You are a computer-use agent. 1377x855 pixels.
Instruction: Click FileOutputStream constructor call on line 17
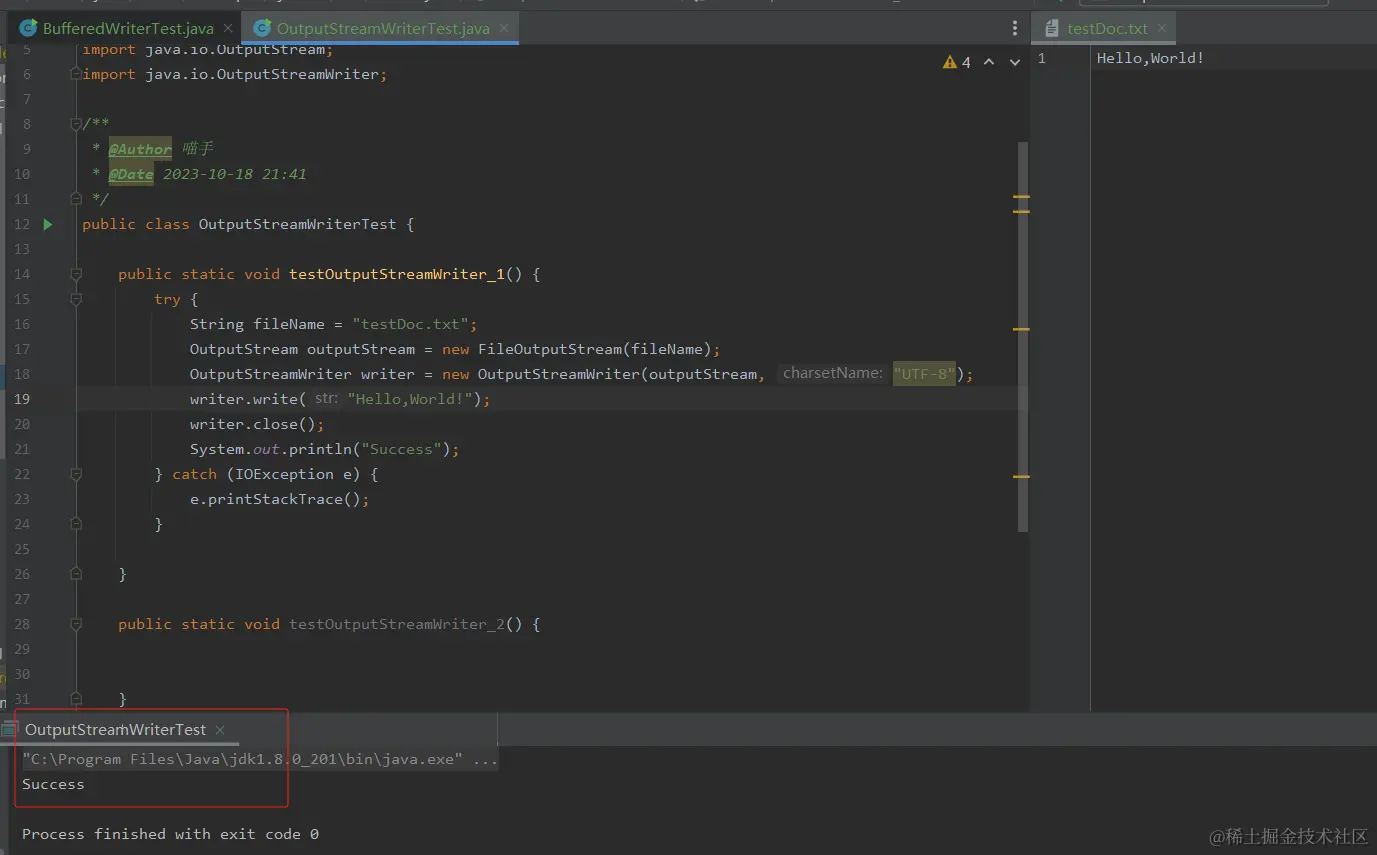coord(581,349)
